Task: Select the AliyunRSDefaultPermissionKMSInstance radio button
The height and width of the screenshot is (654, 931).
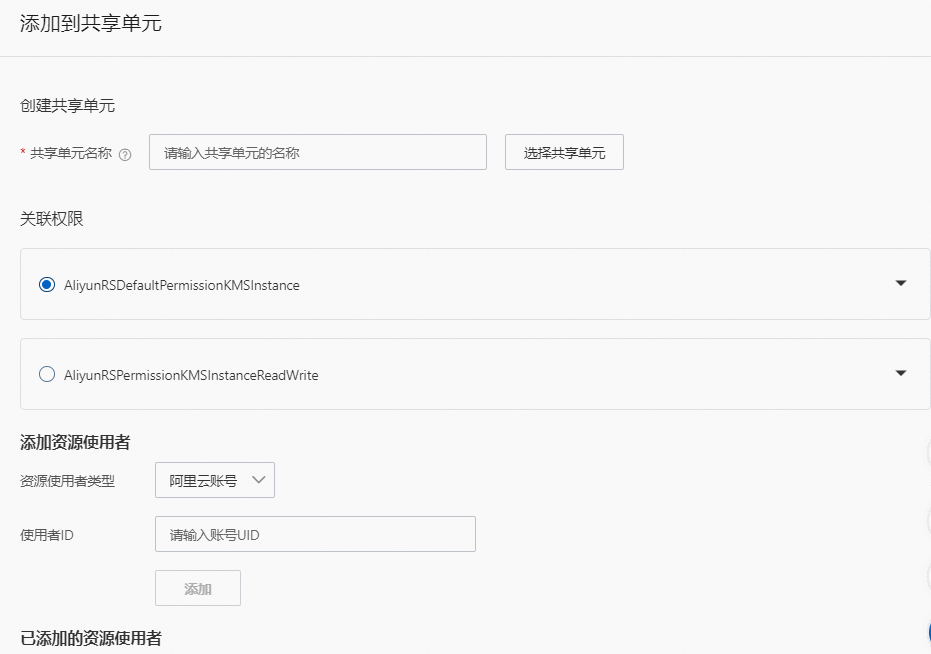Action: [x=45, y=284]
